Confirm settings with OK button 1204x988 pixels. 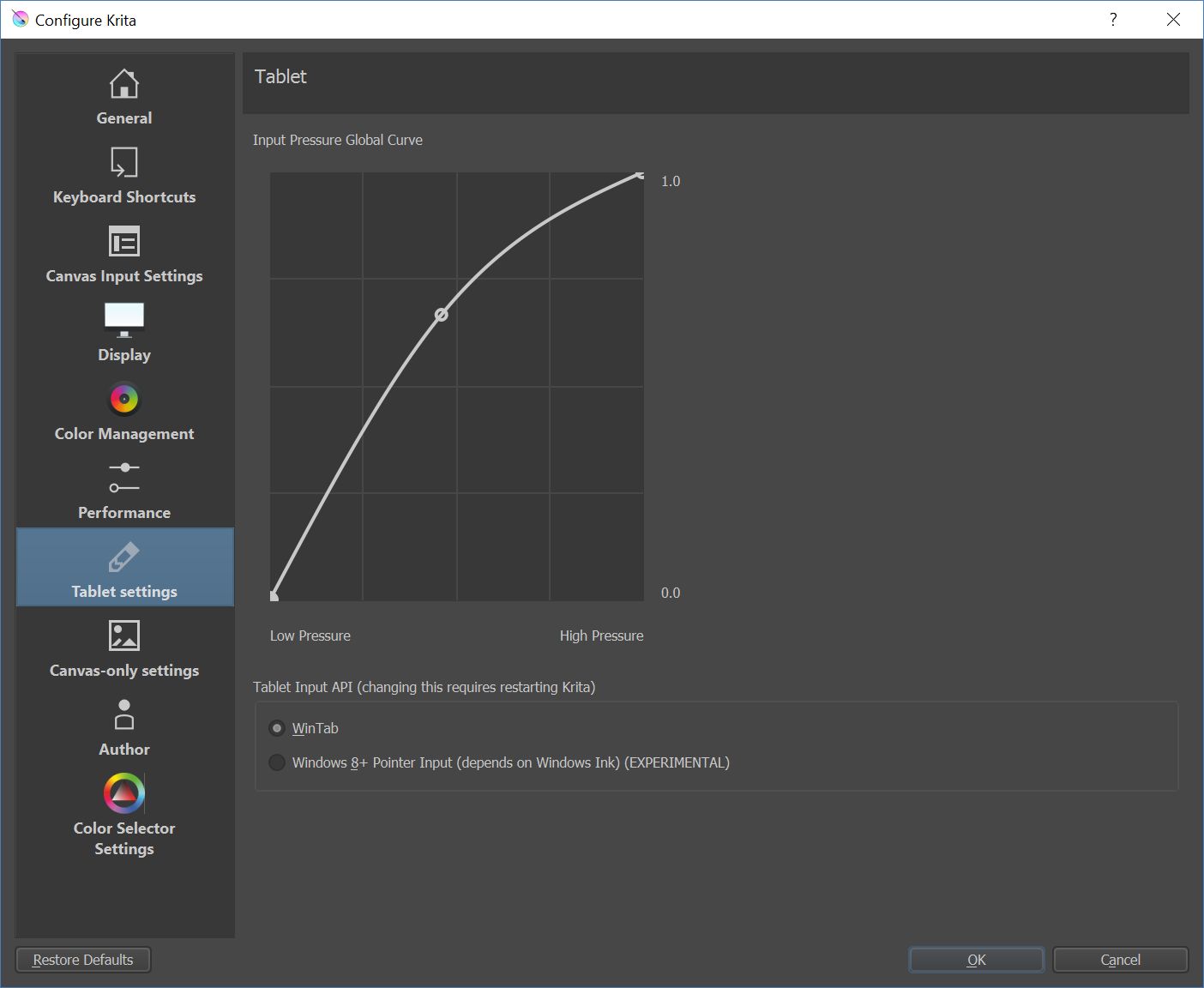pos(977,960)
